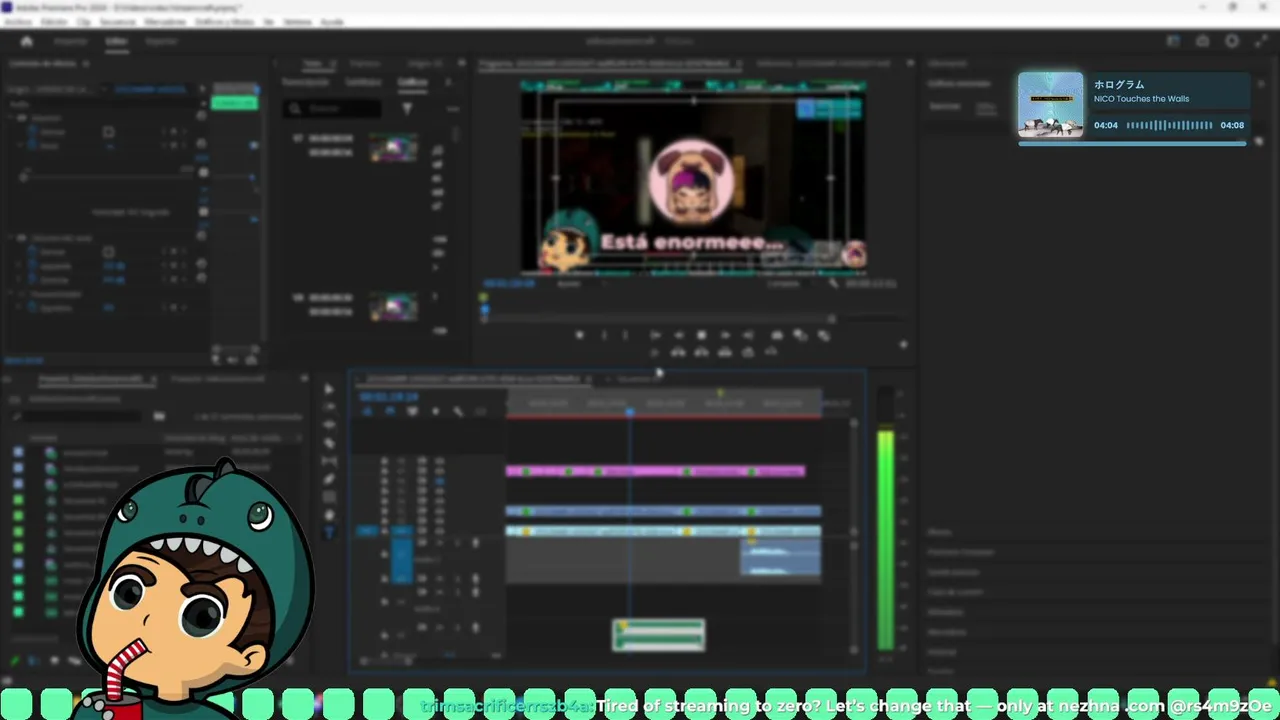The width and height of the screenshot is (1280, 720).
Task: Select the Rectangle shape tool
Action: tap(329, 497)
